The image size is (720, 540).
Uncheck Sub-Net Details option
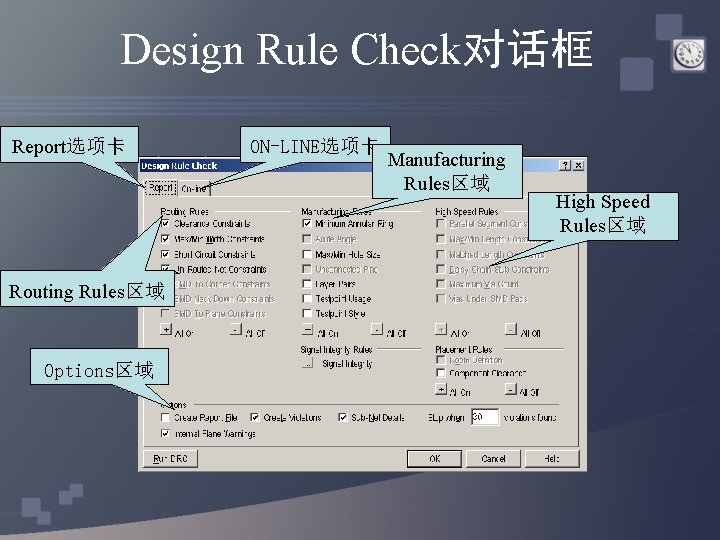click(342, 417)
